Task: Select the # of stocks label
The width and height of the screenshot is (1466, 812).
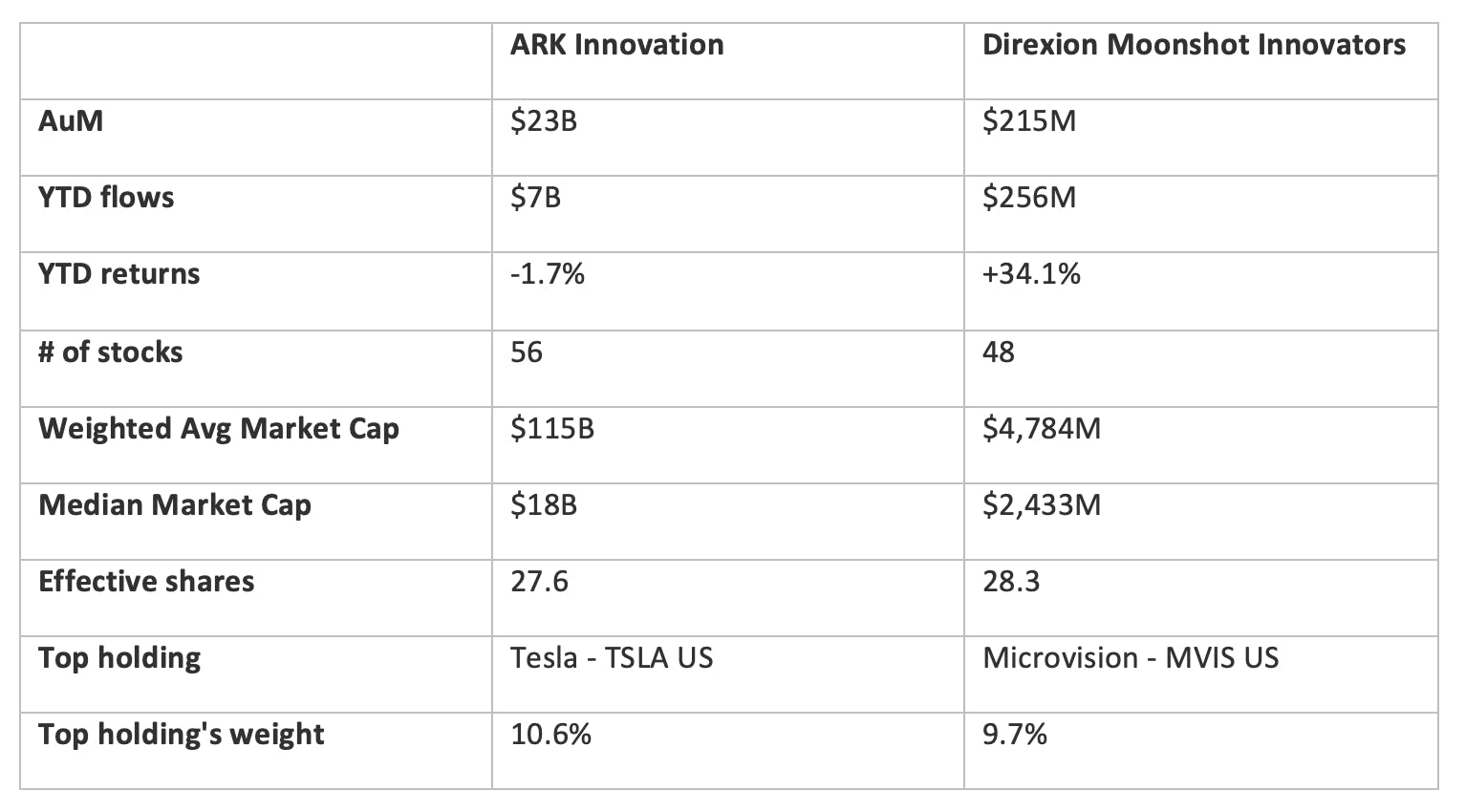Action: point(110,353)
